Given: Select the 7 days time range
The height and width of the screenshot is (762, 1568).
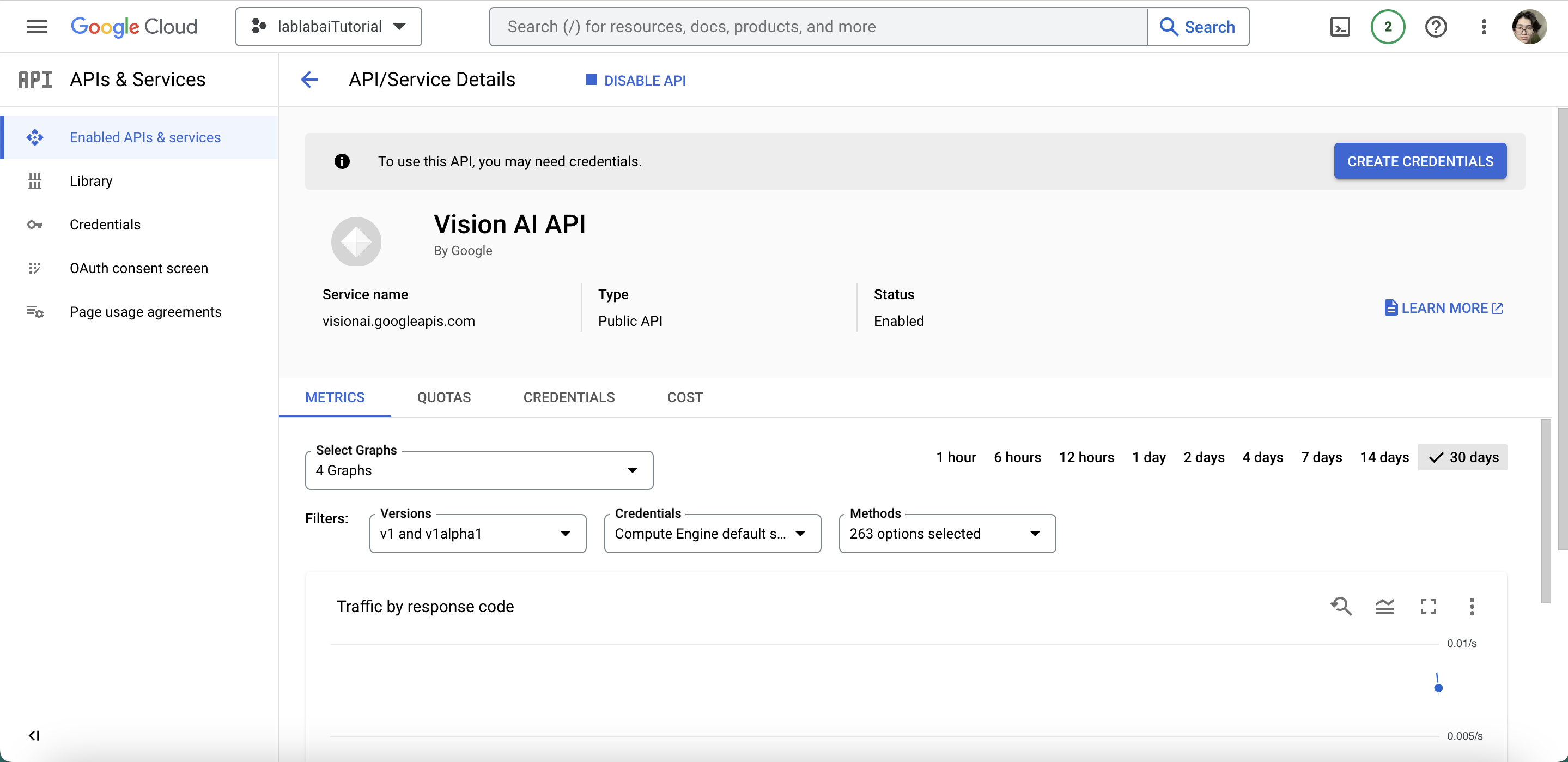Looking at the screenshot, I should click(x=1321, y=457).
